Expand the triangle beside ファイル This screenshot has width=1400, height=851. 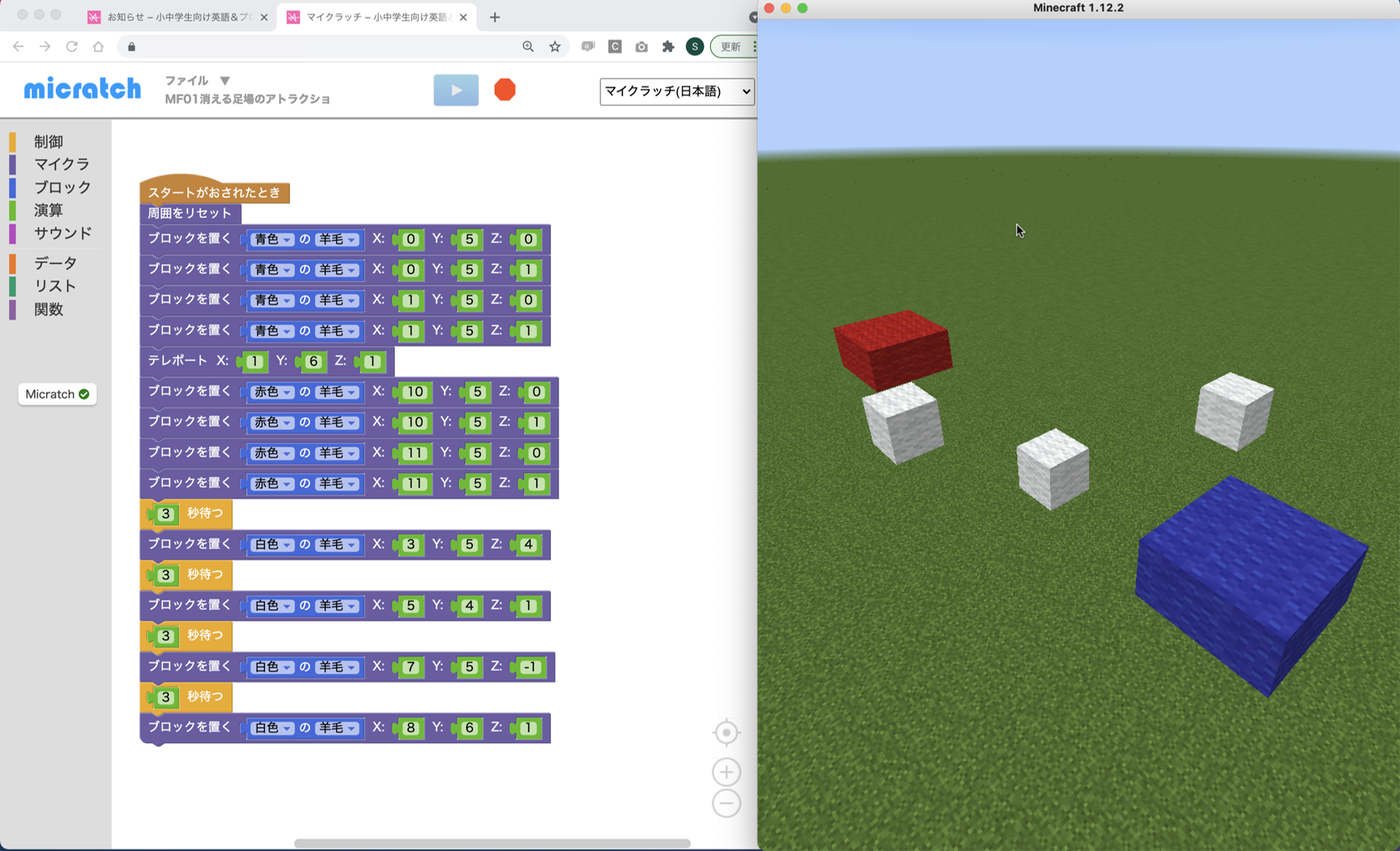(x=225, y=81)
